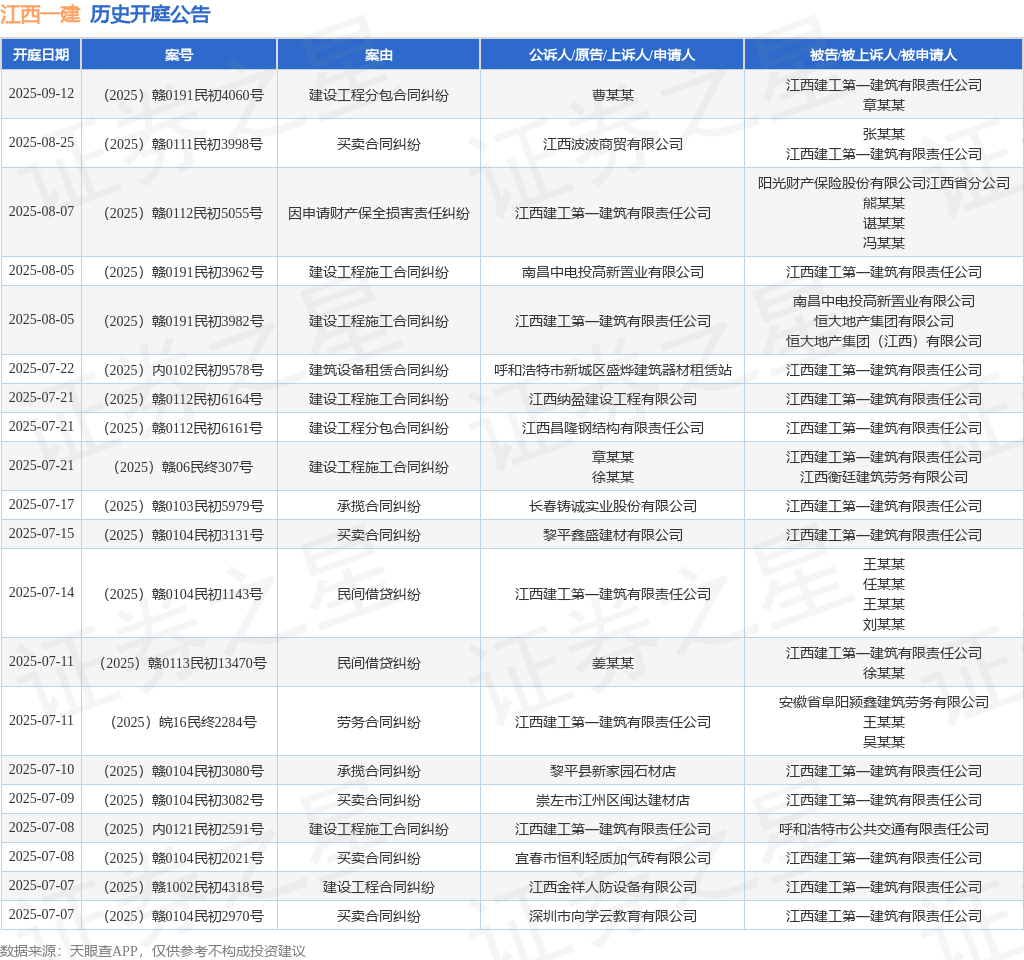Click the blue 历史开庭公告 heading

(150, 14)
